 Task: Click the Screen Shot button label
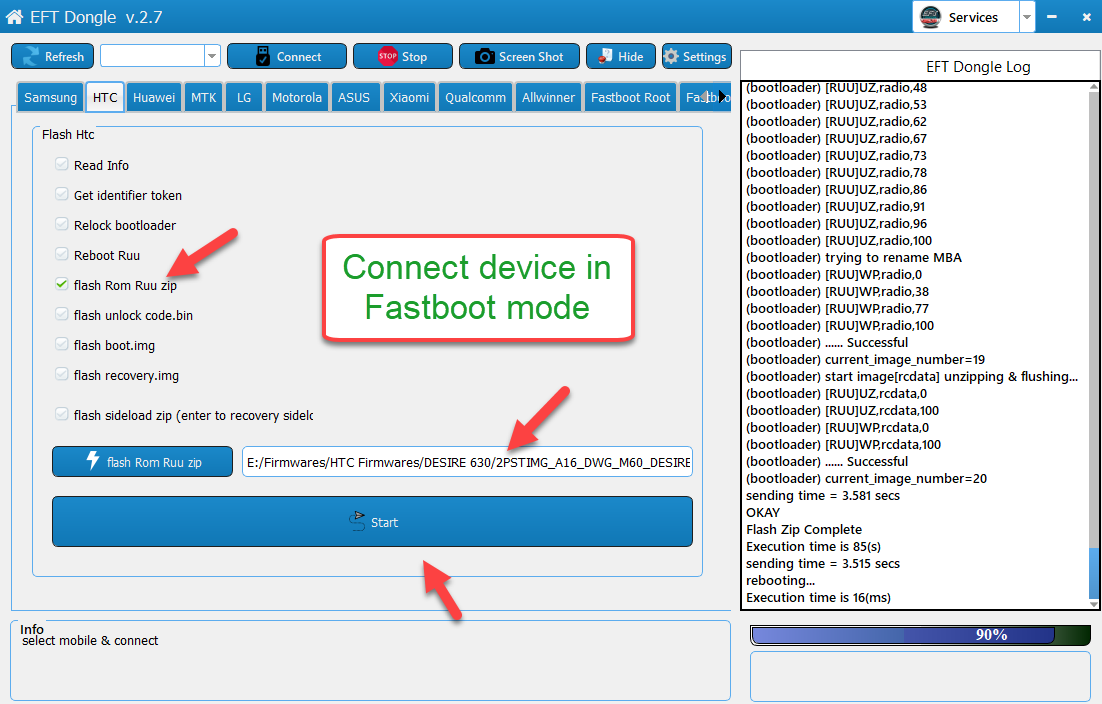click(531, 57)
